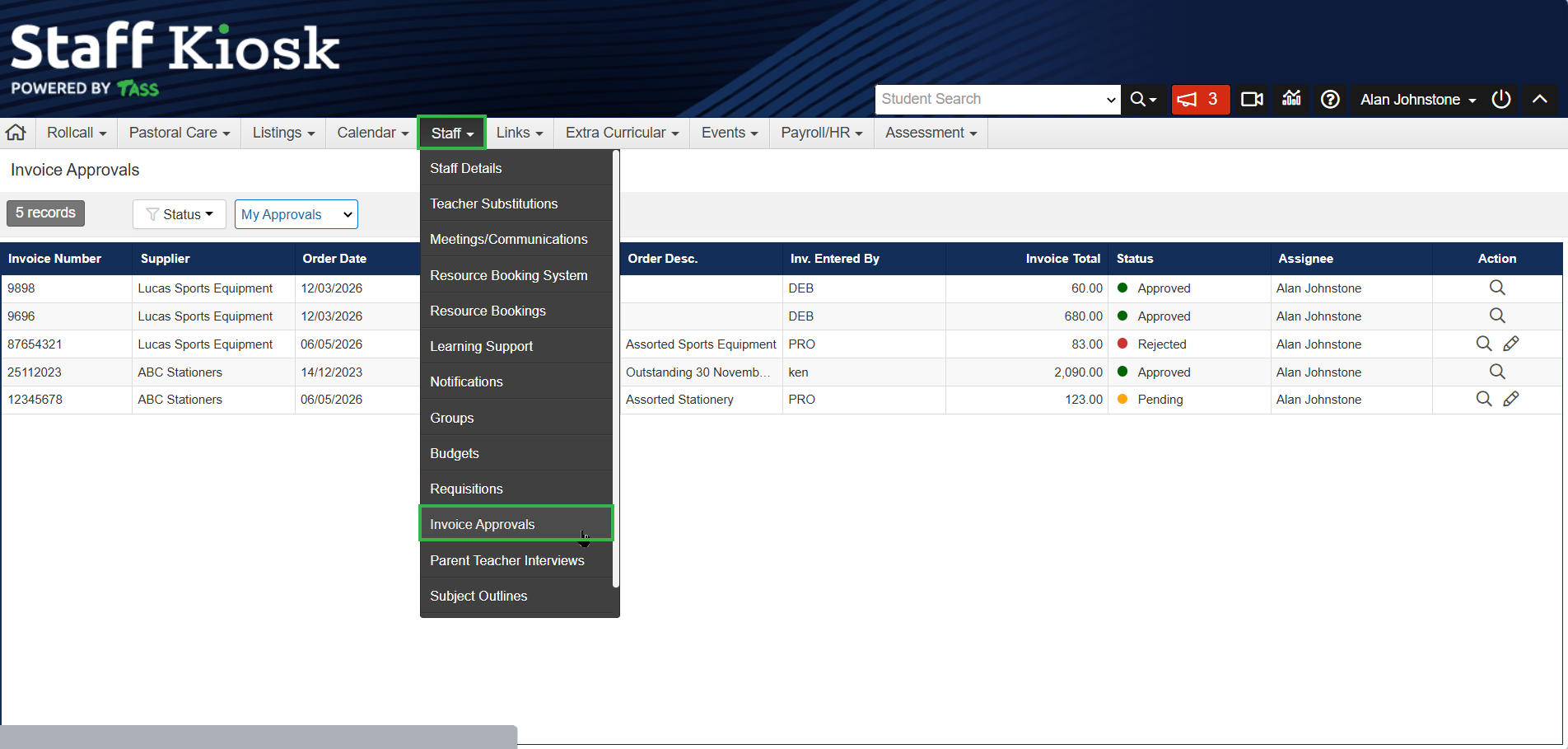View rejected invoice 87654321 with magnifier
Image resolution: width=1568 pixels, height=749 pixels.
1484,344
